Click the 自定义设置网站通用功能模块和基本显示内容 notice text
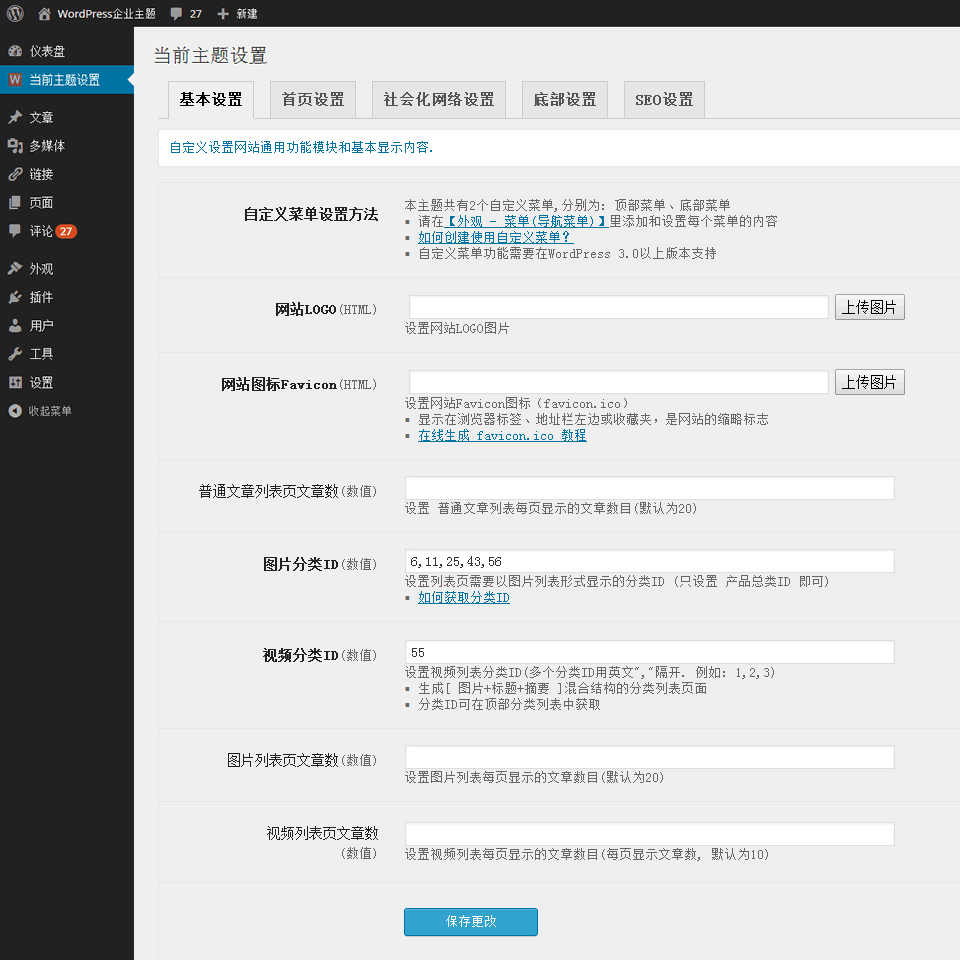960x960 pixels. click(301, 148)
